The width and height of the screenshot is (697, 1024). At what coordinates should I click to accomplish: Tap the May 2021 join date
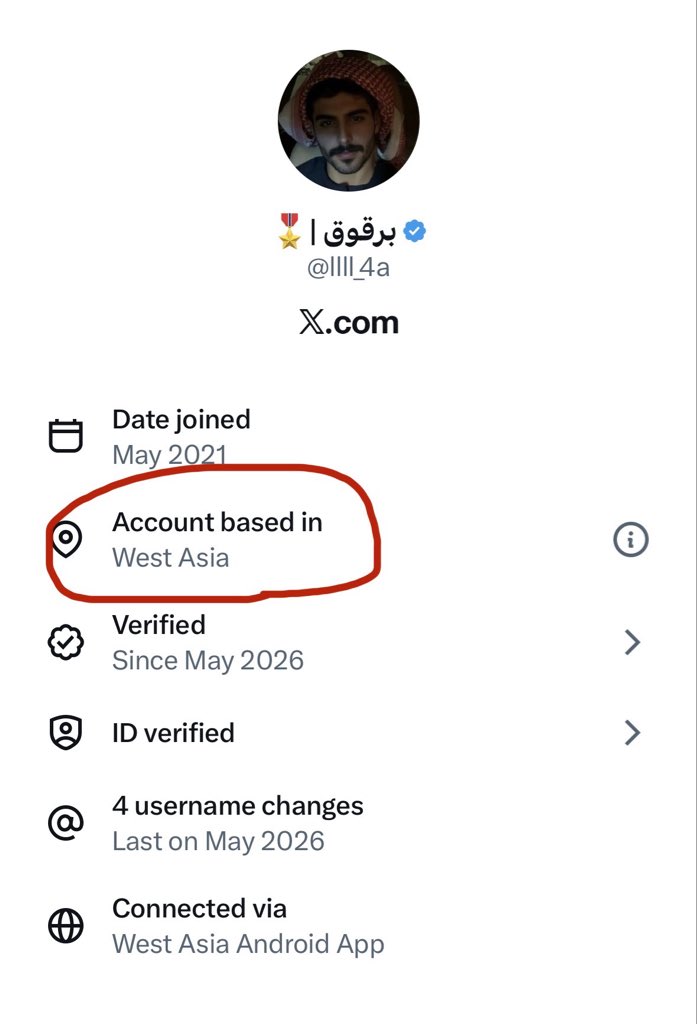click(170, 455)
